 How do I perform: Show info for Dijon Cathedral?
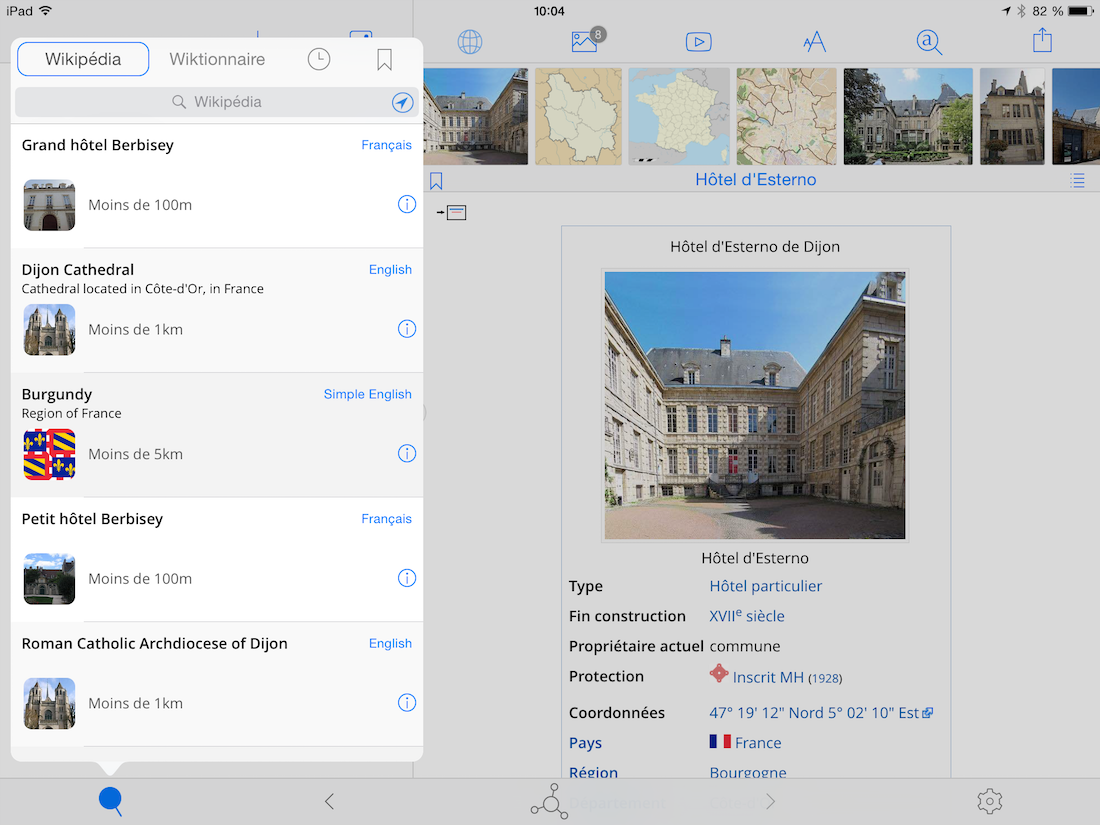point(407,329)
